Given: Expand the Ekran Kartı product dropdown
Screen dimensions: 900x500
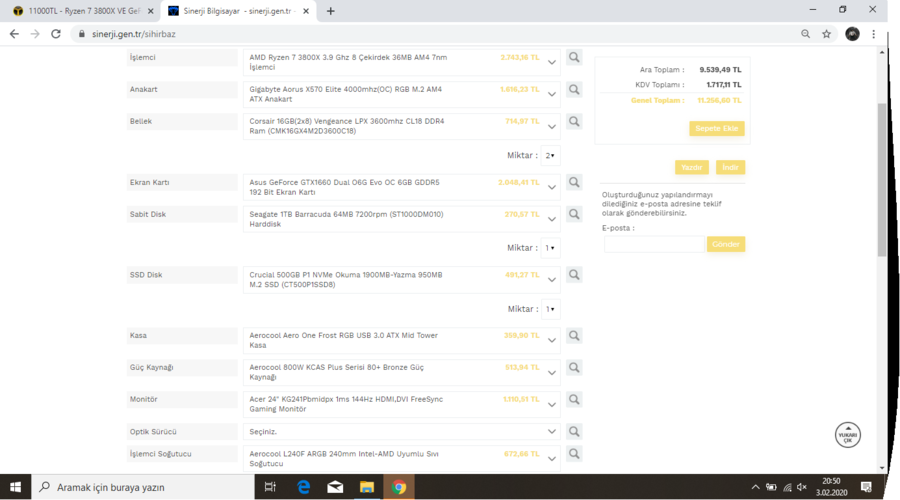Looking at the screenshot, I should pyautogui.click(x=552, y=187).
